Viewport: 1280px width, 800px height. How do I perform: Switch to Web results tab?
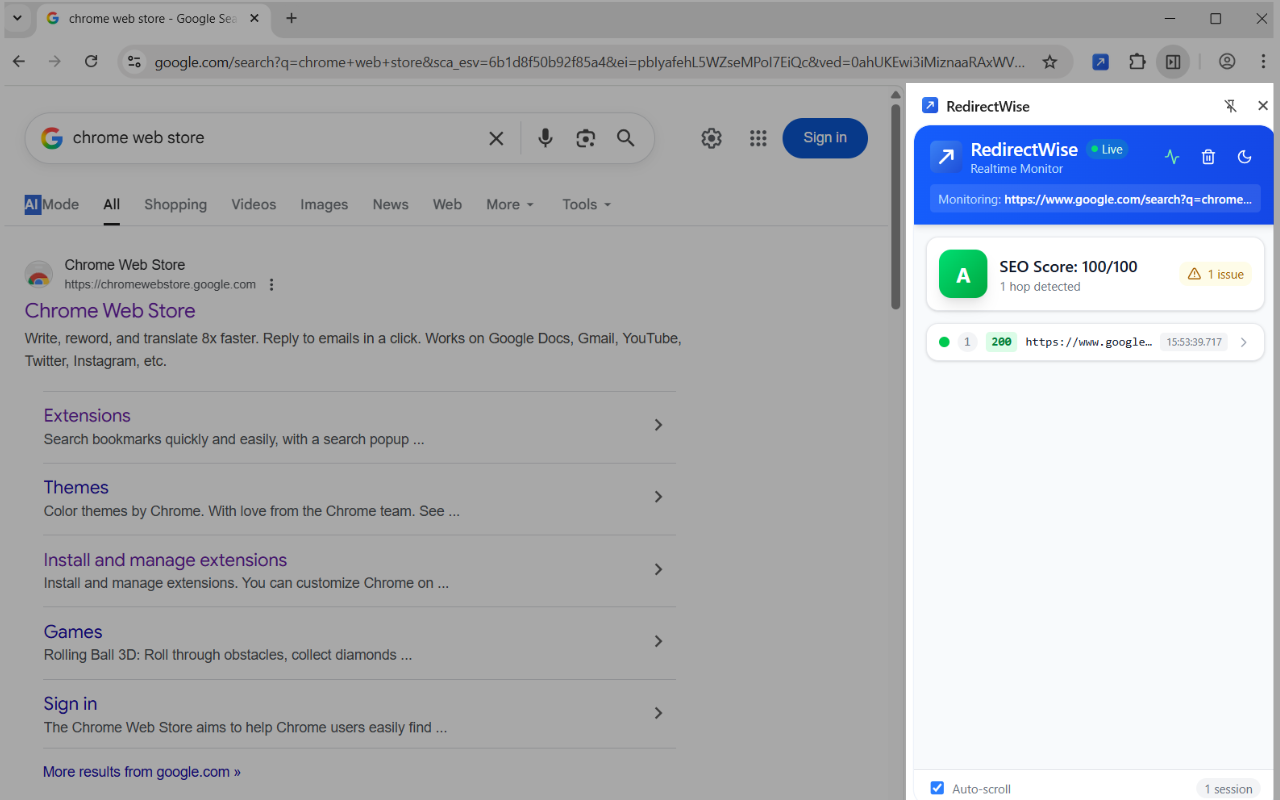click(447, 204)
